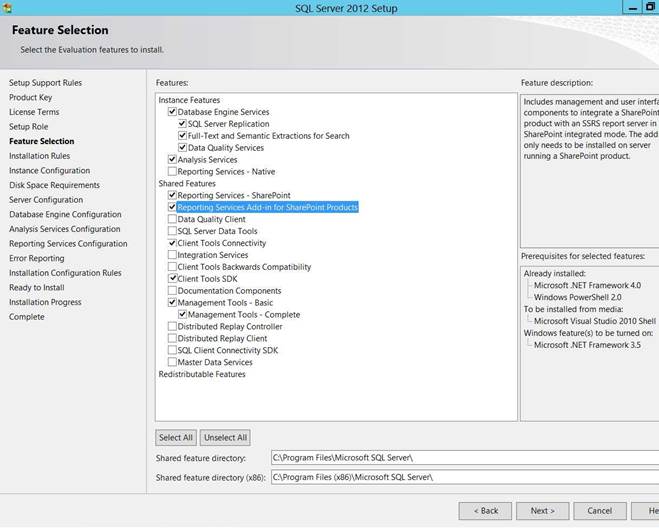Select Product Key step in sidebar
Viewport: 659px width, 528px height.
31,98
